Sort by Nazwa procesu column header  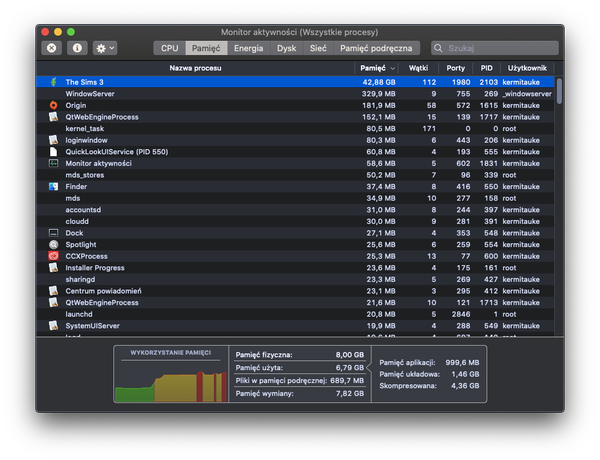pyautogui.click(x=196, y=68)
